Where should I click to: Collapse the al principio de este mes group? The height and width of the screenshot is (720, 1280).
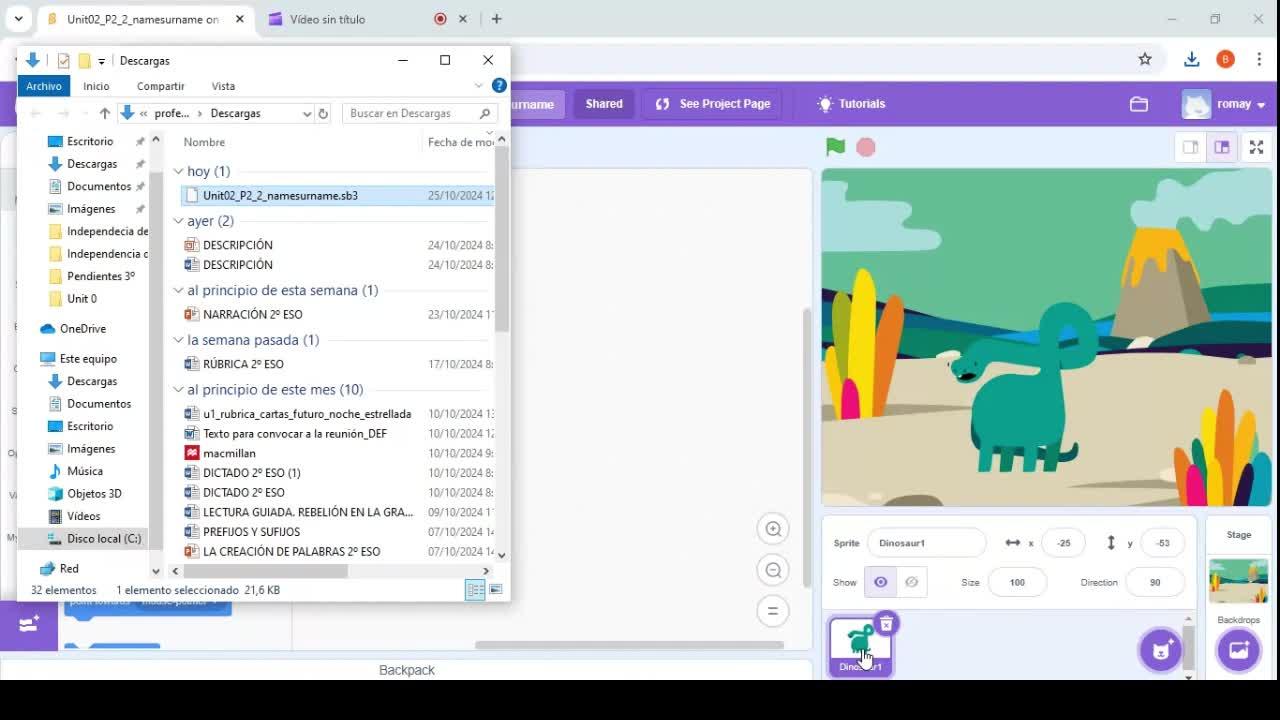click(x=178, y=390)
